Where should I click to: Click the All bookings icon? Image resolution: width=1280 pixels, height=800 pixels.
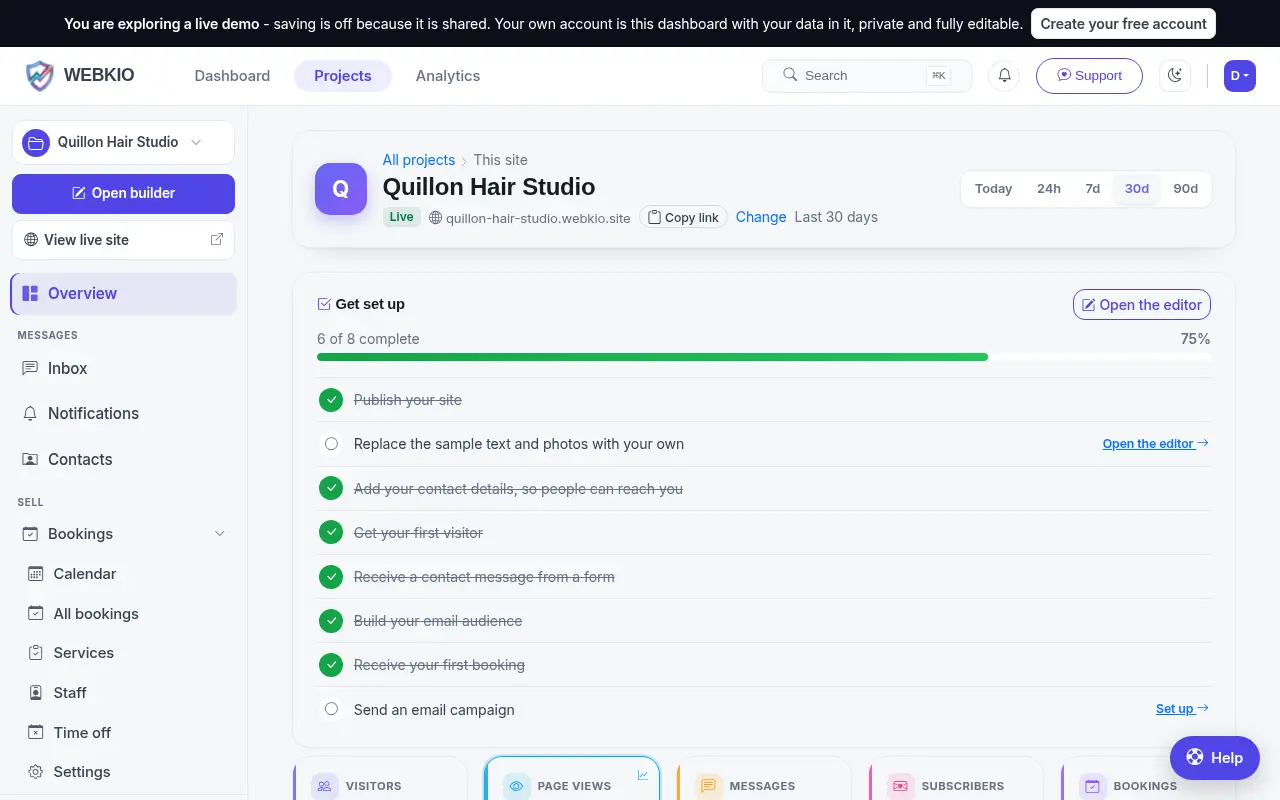(x=36, y=614)
